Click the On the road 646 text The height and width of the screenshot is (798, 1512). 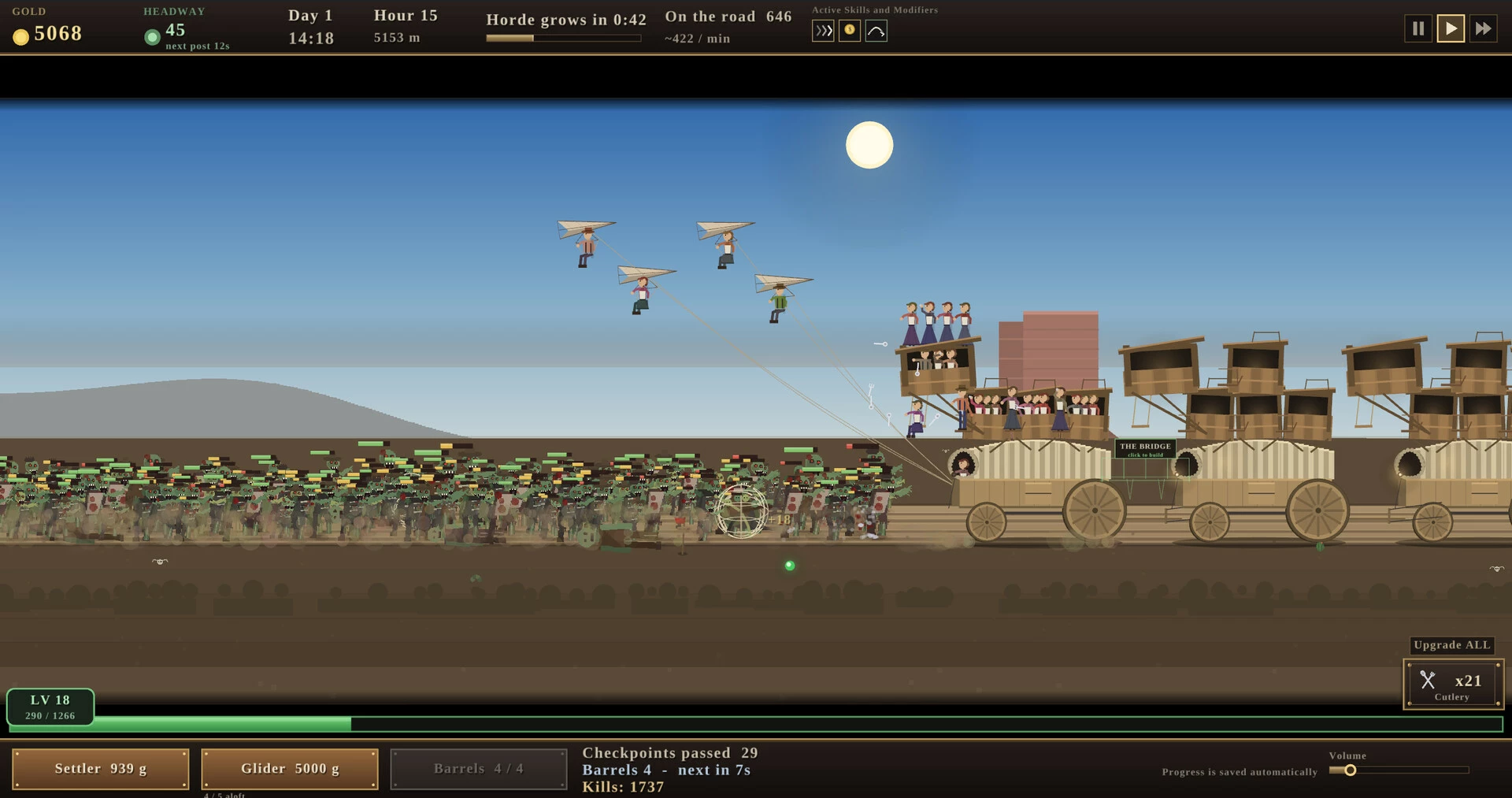click(x=728, y=17)
